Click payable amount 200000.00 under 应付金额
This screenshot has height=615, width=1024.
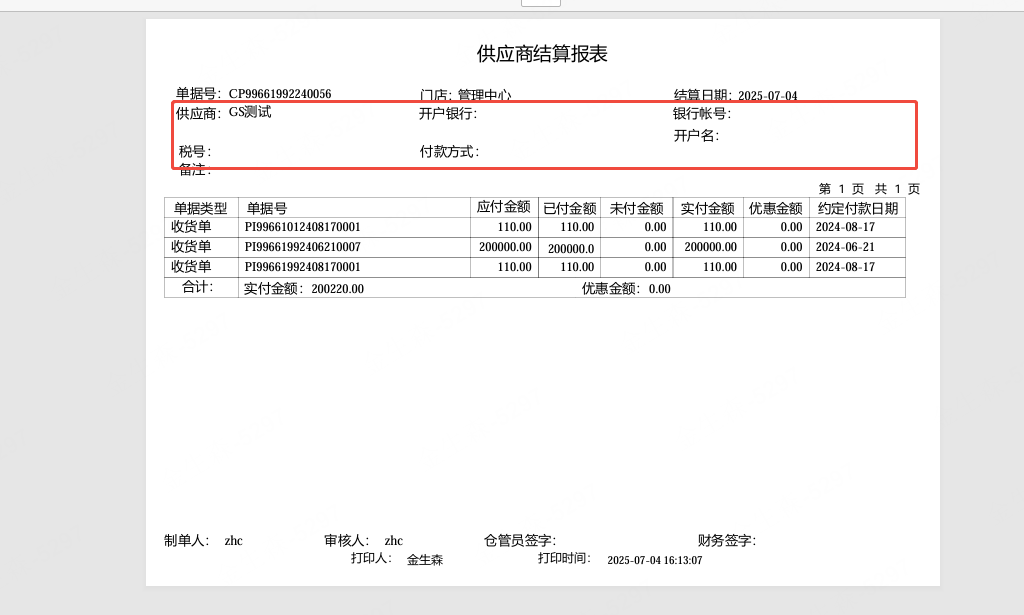tap(505, 247)
